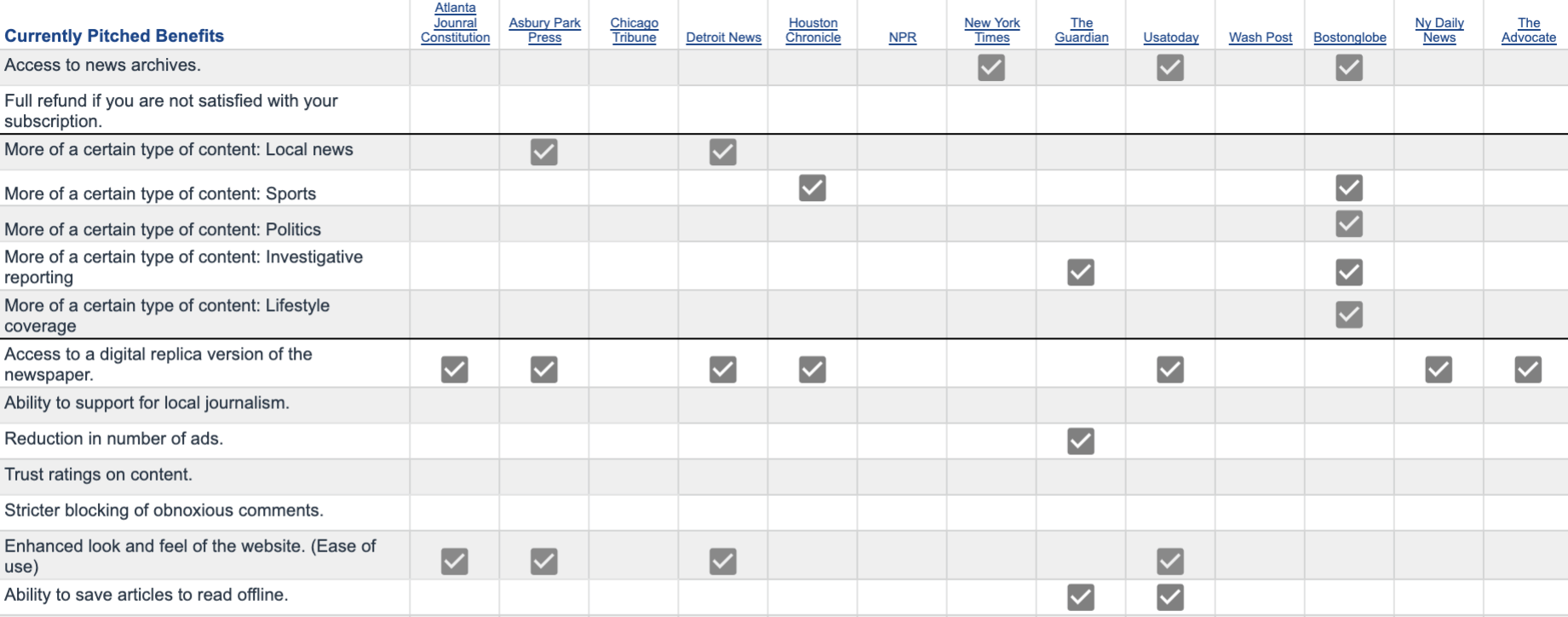This screenshot has width=1568, height=617.
Task: Follow the NPR header link
Action: pos(902,37)
